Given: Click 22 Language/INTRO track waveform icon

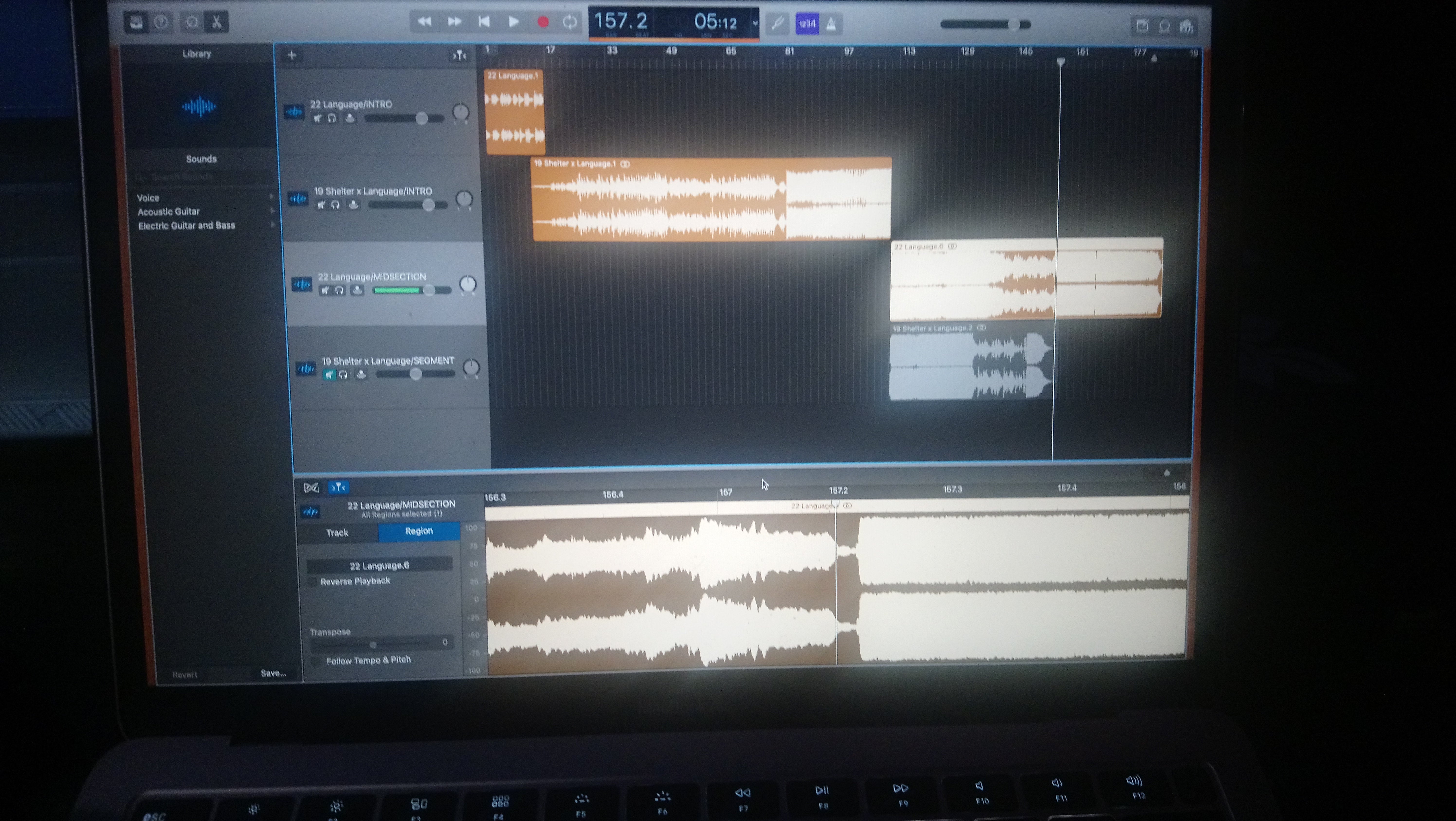Looking at the screenshot, I should tap(294, 112).
